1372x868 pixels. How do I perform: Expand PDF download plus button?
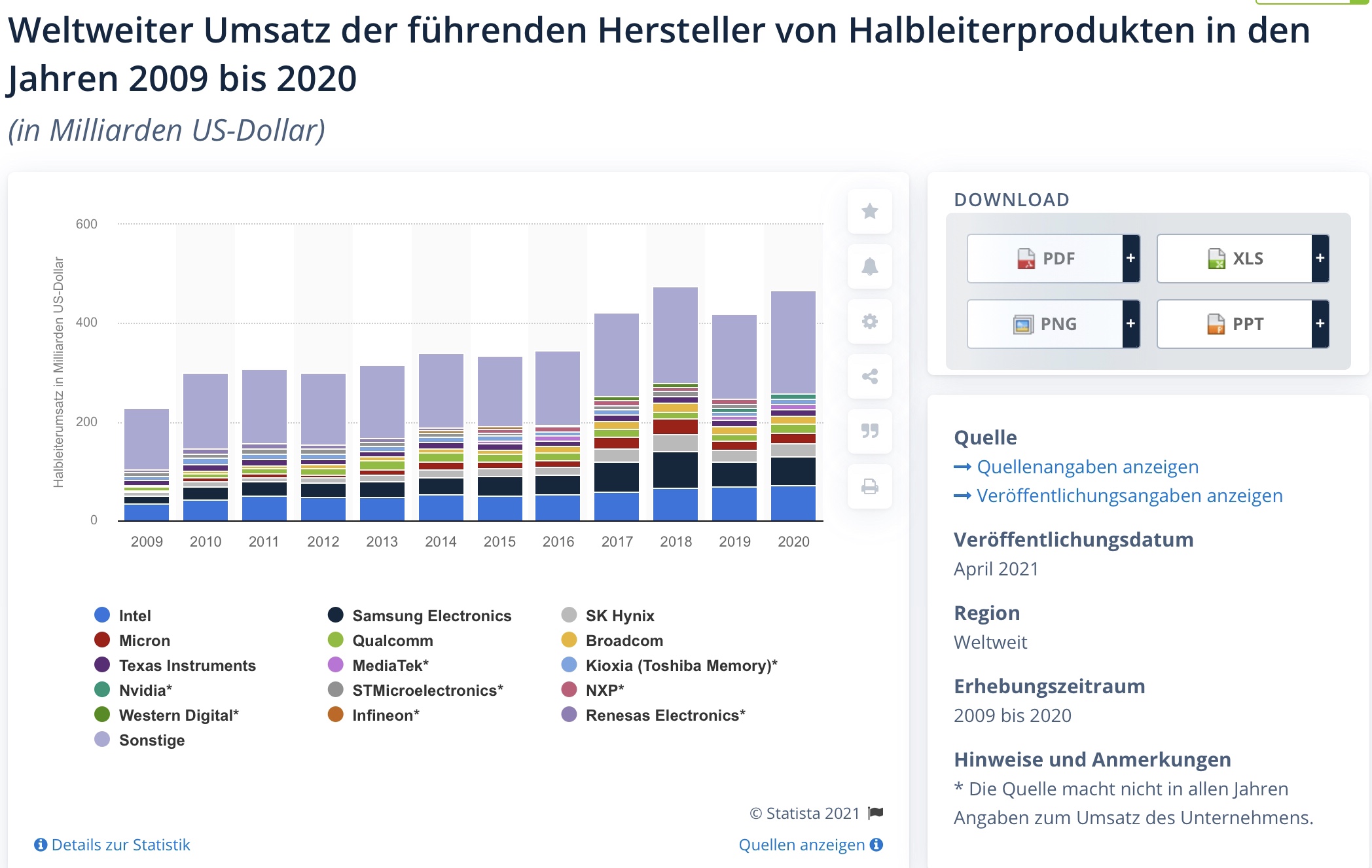coord(1130,259)
